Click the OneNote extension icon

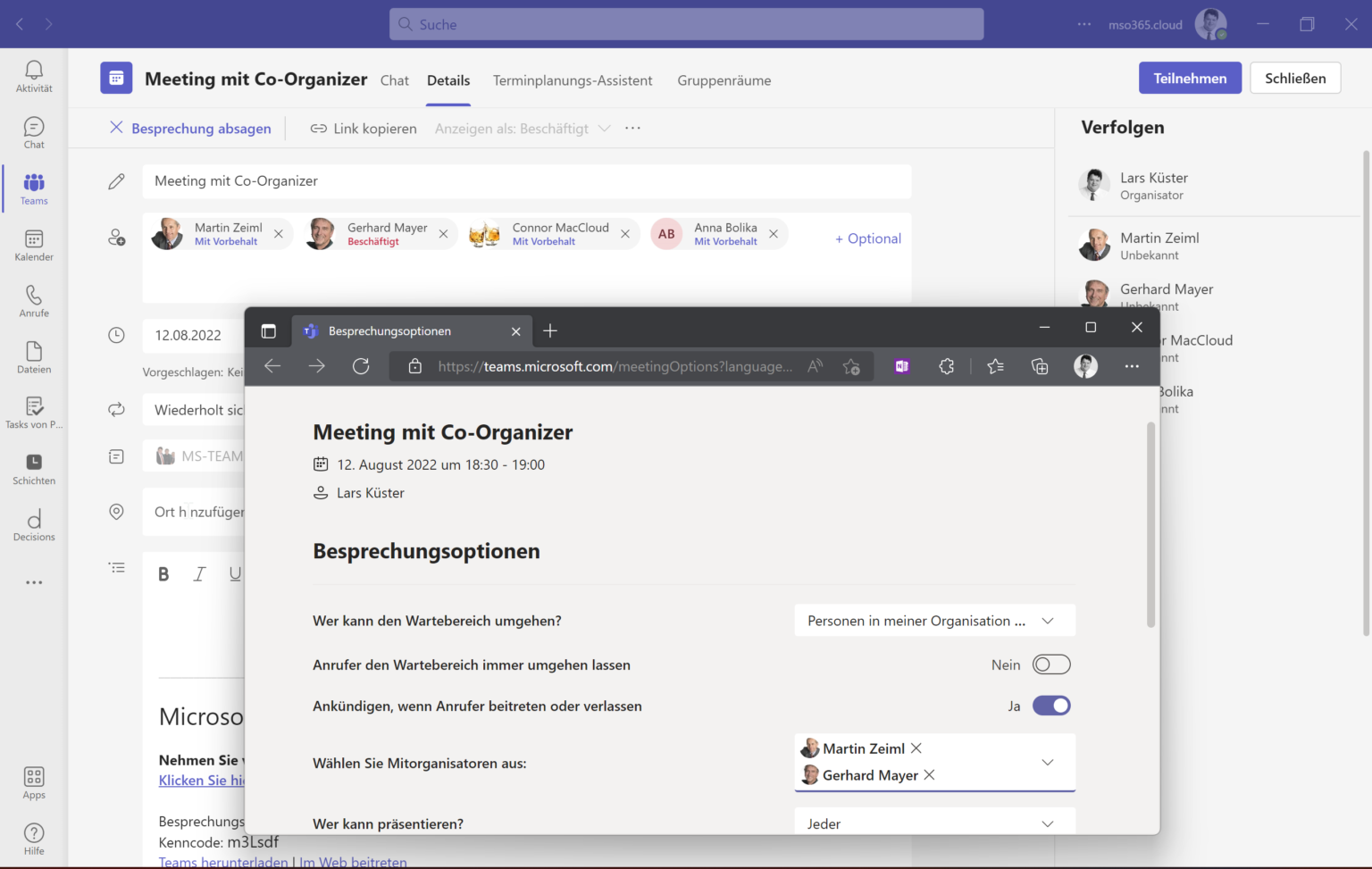click(x=902, y=366)
